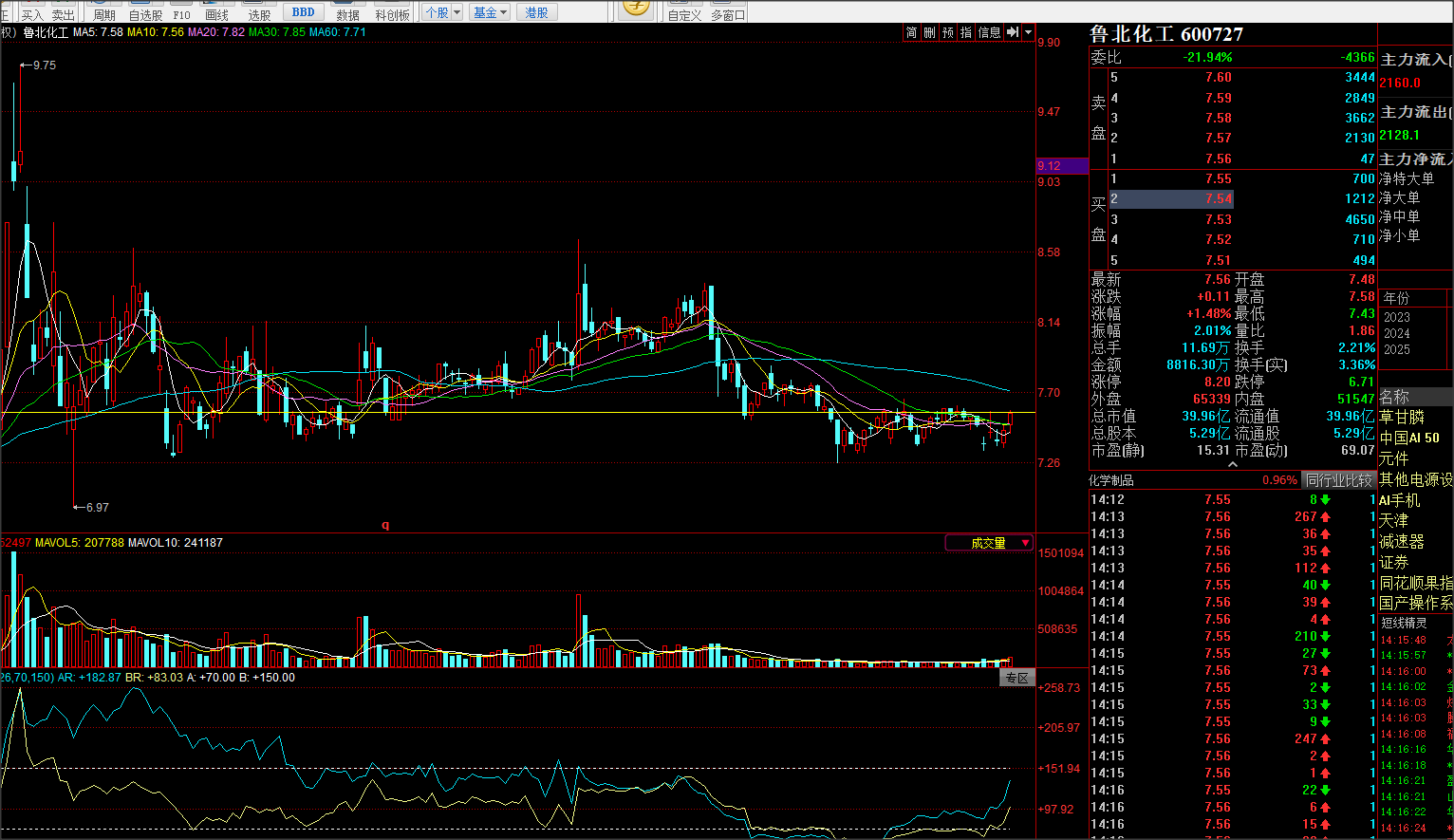
Task: Select year 2024 in the year list
Action: point(1397,333)
